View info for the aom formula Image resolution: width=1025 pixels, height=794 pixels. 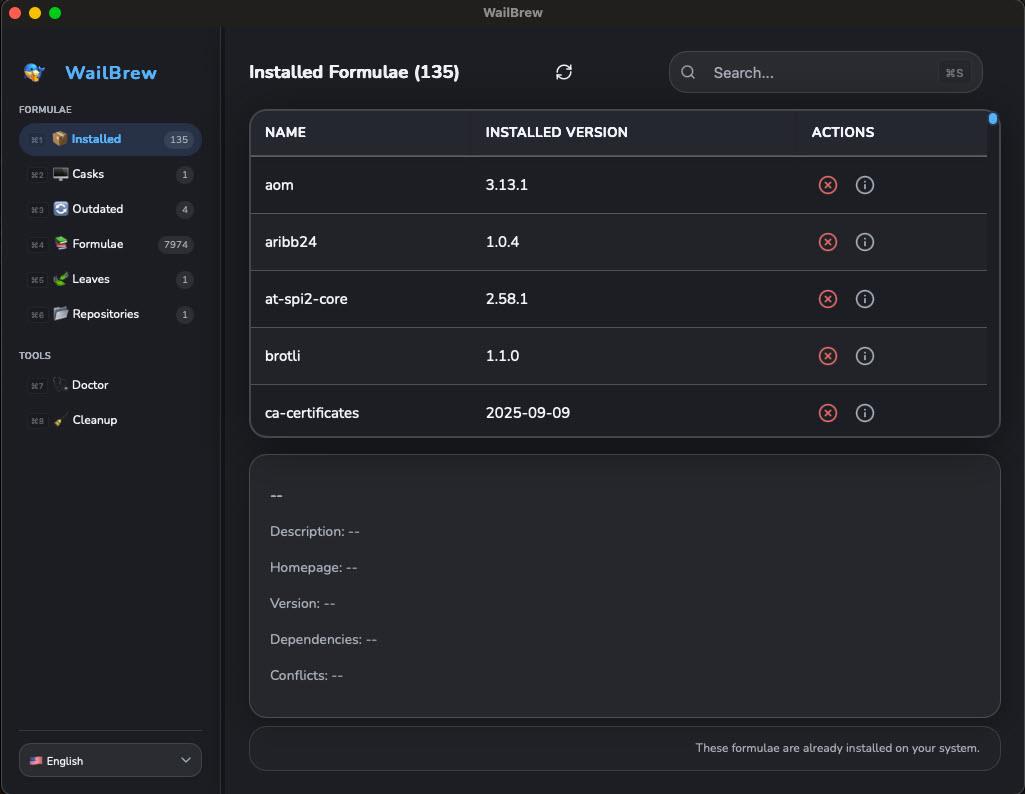(x=865, y=185)
